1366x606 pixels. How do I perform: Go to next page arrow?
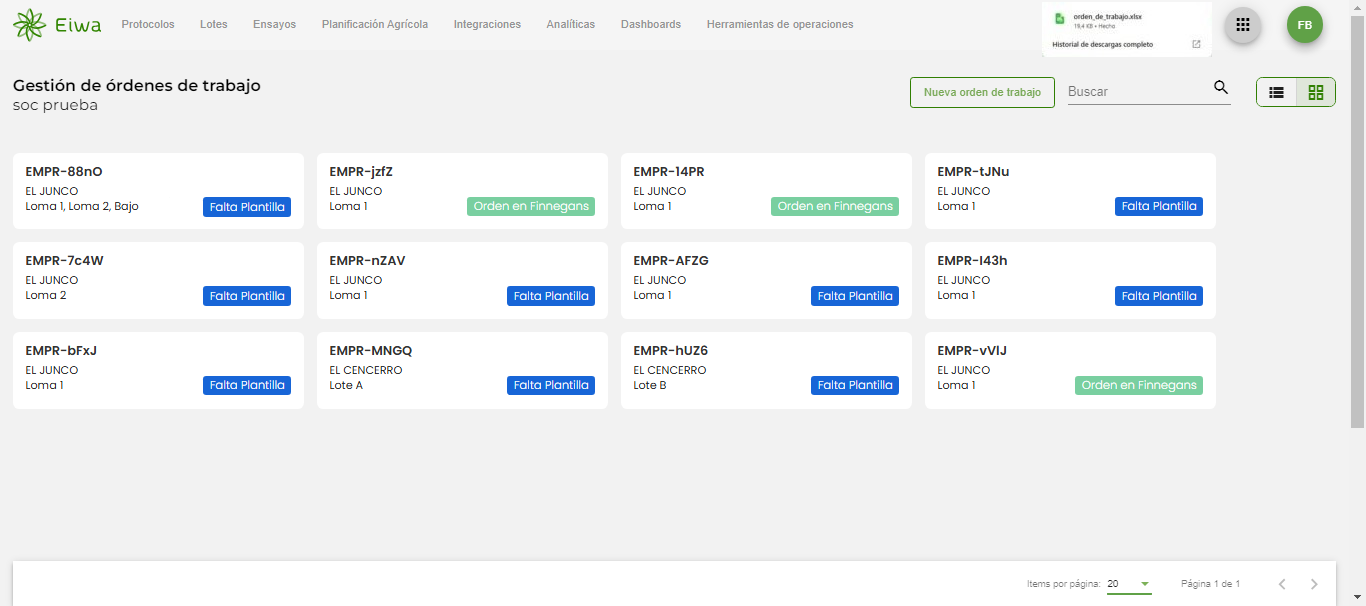click(x=1314, y=584)
